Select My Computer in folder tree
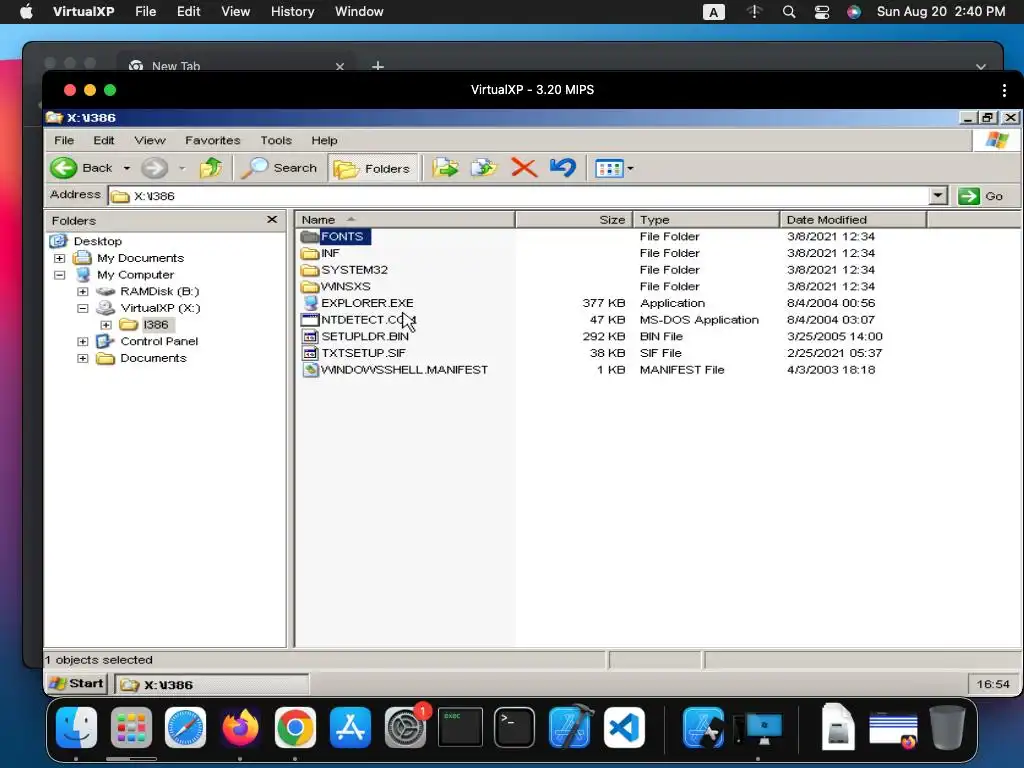 (135, 274)
